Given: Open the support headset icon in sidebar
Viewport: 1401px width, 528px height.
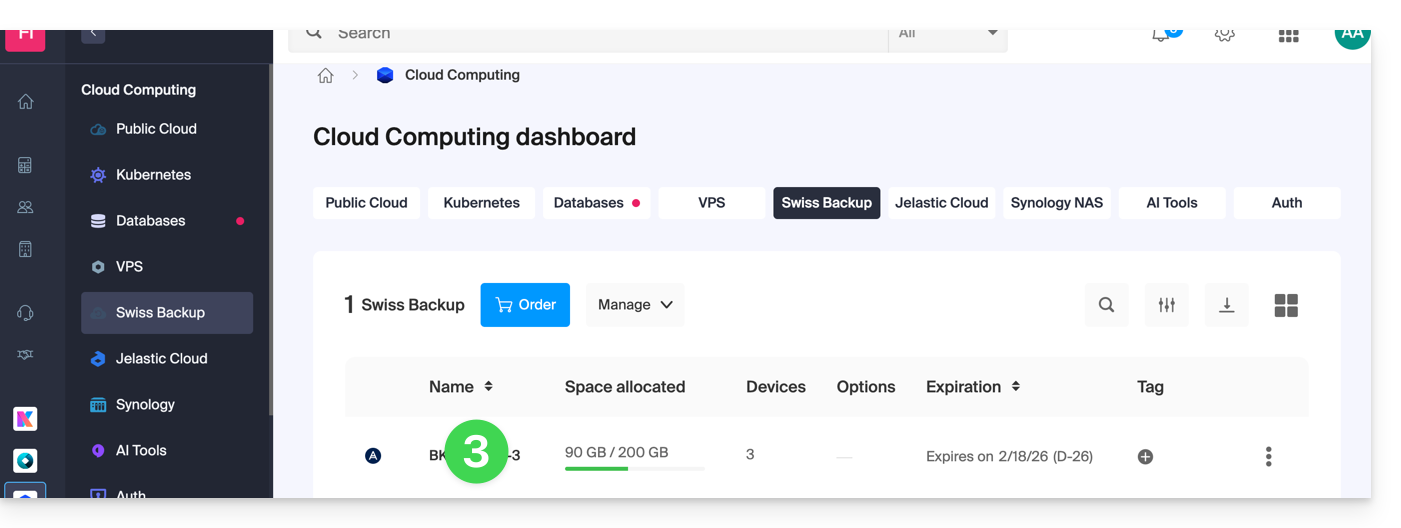Looking at the screenshot, I should coord(26,313).
